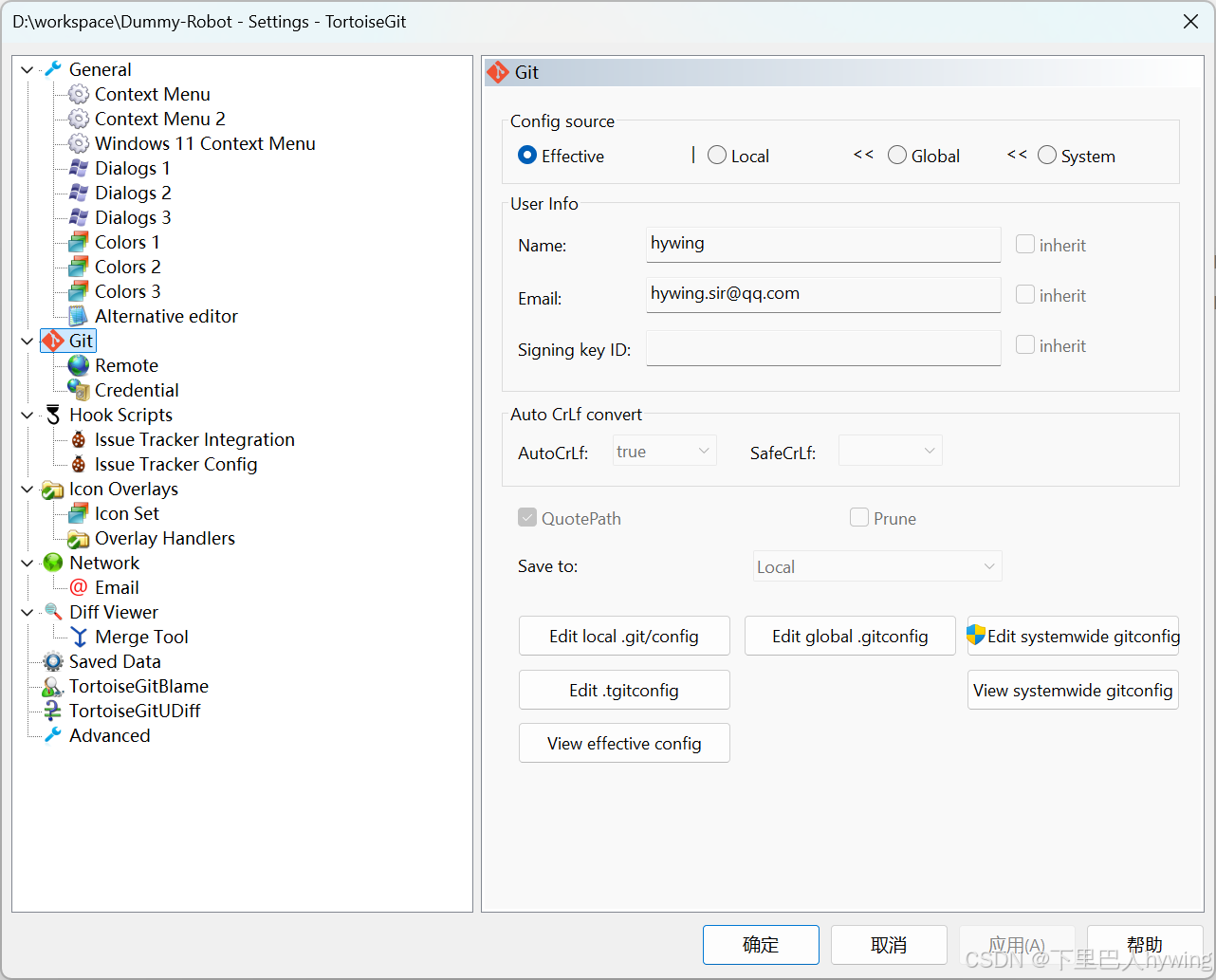Select the Effective config source radio

pos(527,155)
